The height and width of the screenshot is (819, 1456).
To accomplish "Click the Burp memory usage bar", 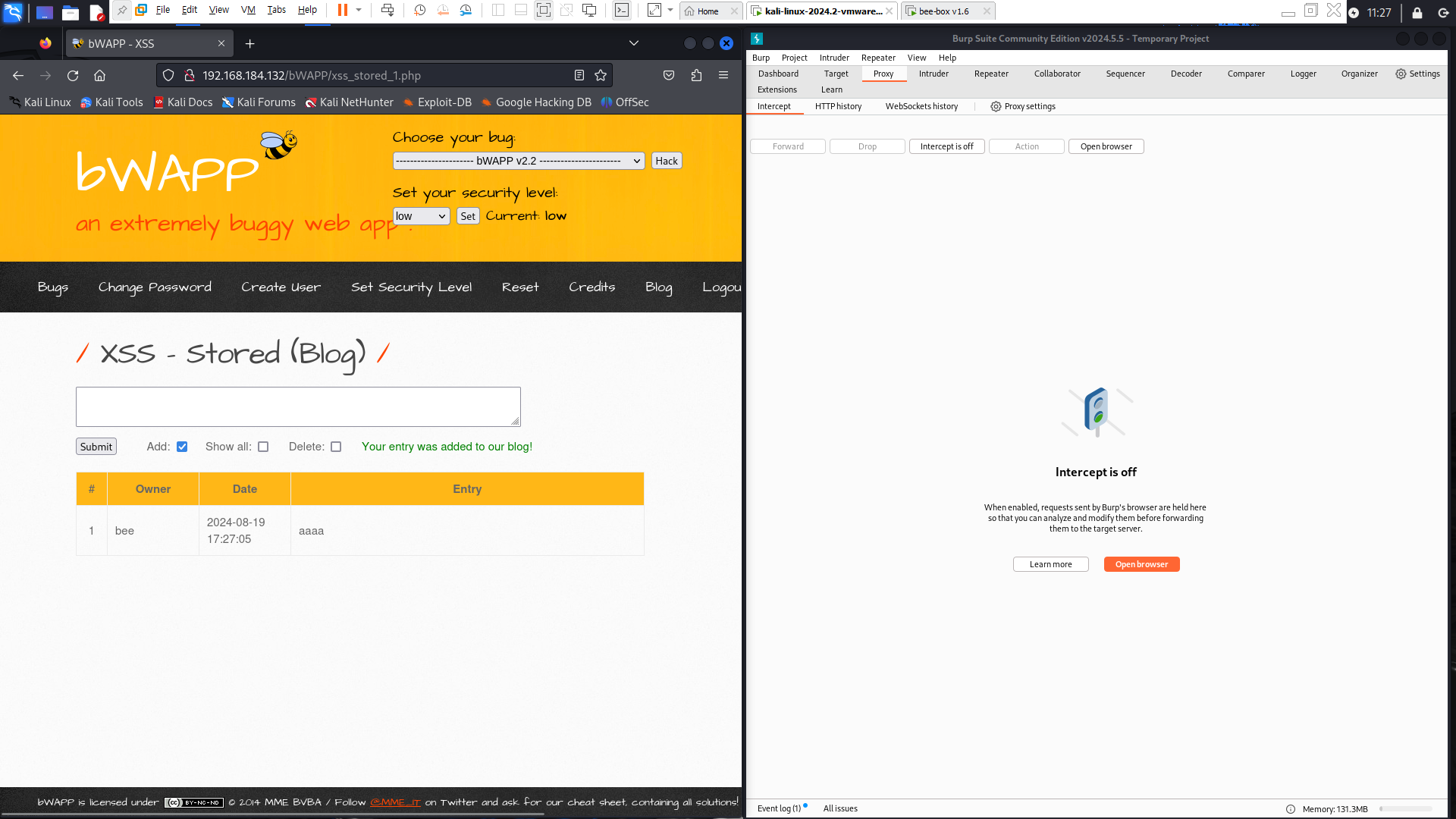I will [x=1405, y=809].
